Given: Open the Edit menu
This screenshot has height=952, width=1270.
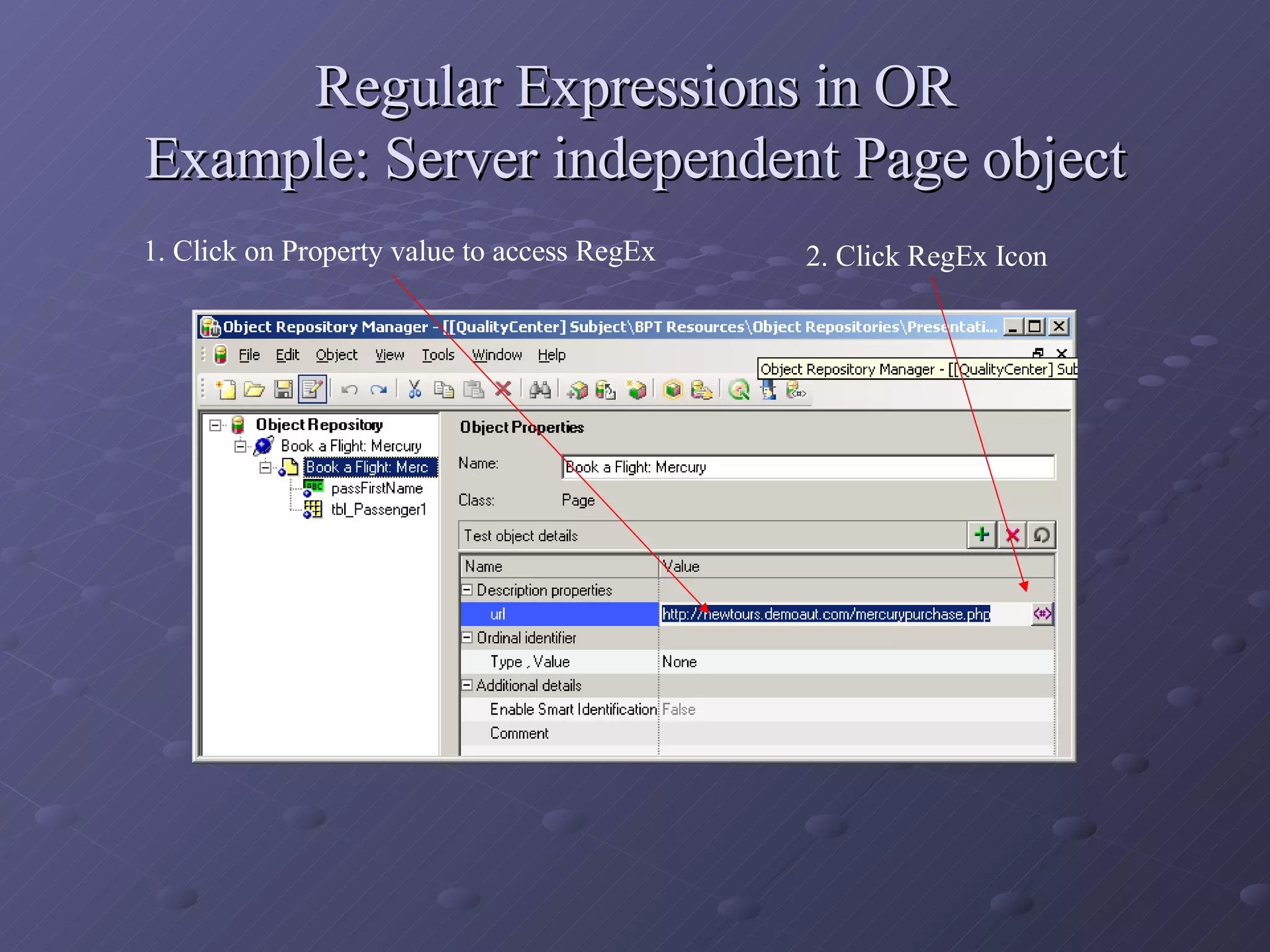Looking at the screenshot, I should pyautogui.click(x=288, y=355).
